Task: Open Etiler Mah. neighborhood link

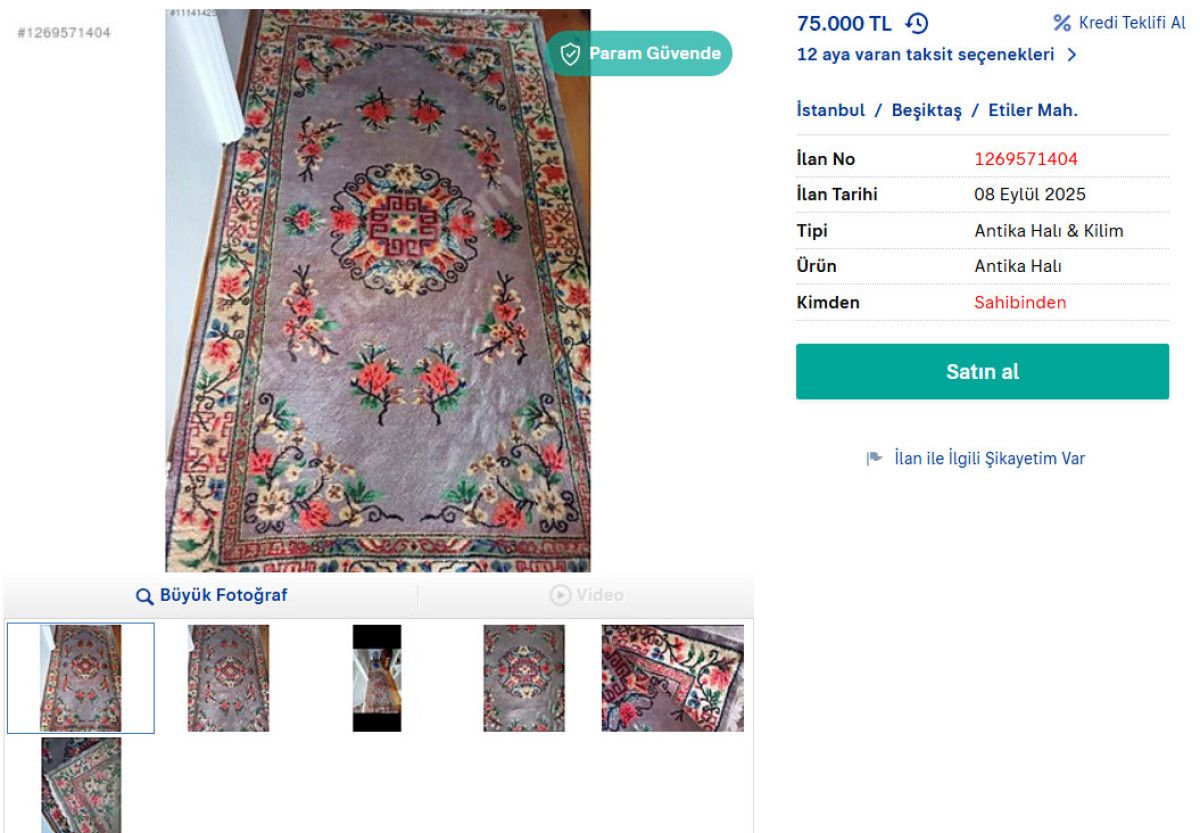Action: [1033, 110]
